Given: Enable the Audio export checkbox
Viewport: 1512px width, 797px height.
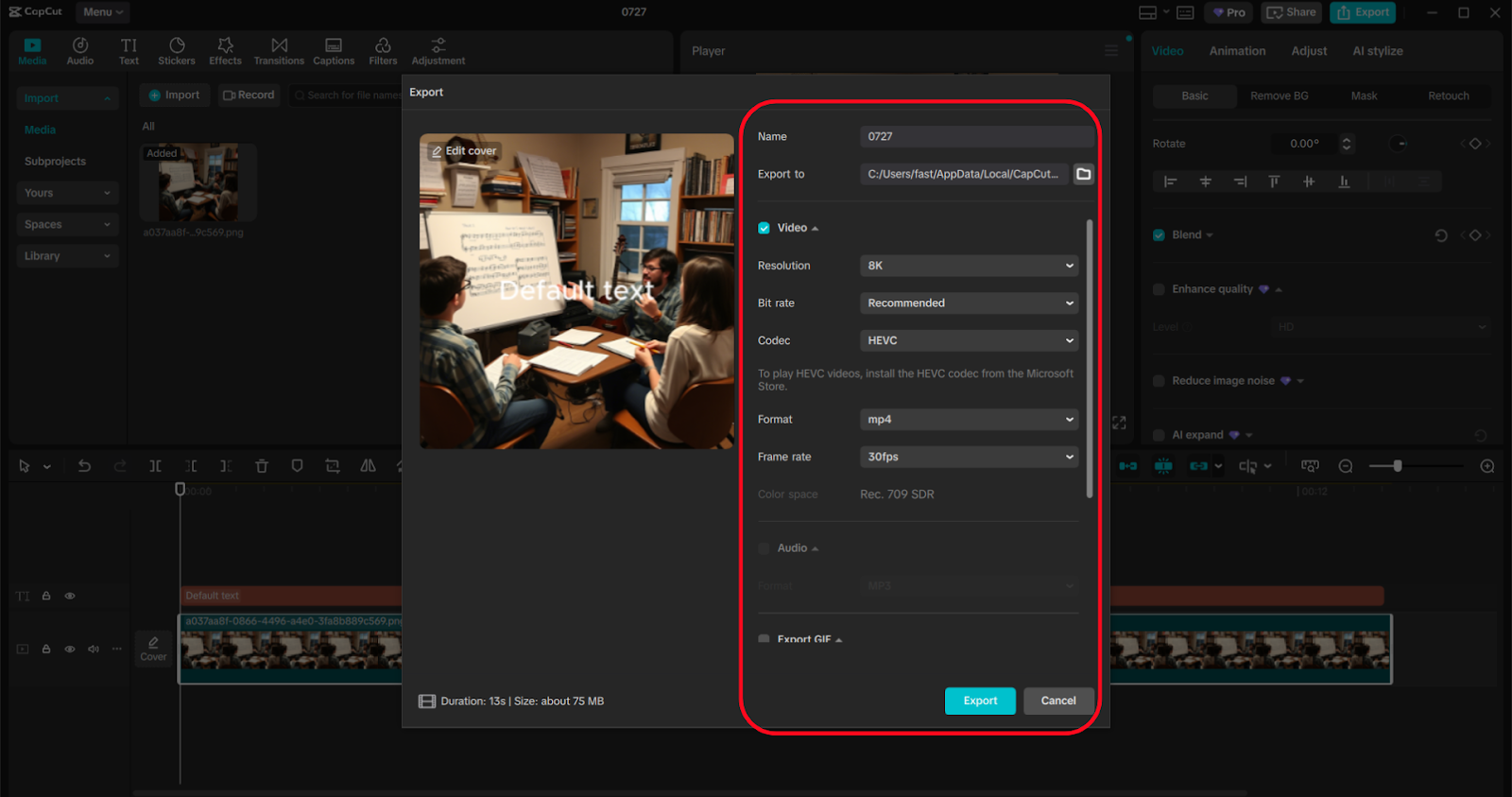Looking at the screenshot, I should point(764,548).
